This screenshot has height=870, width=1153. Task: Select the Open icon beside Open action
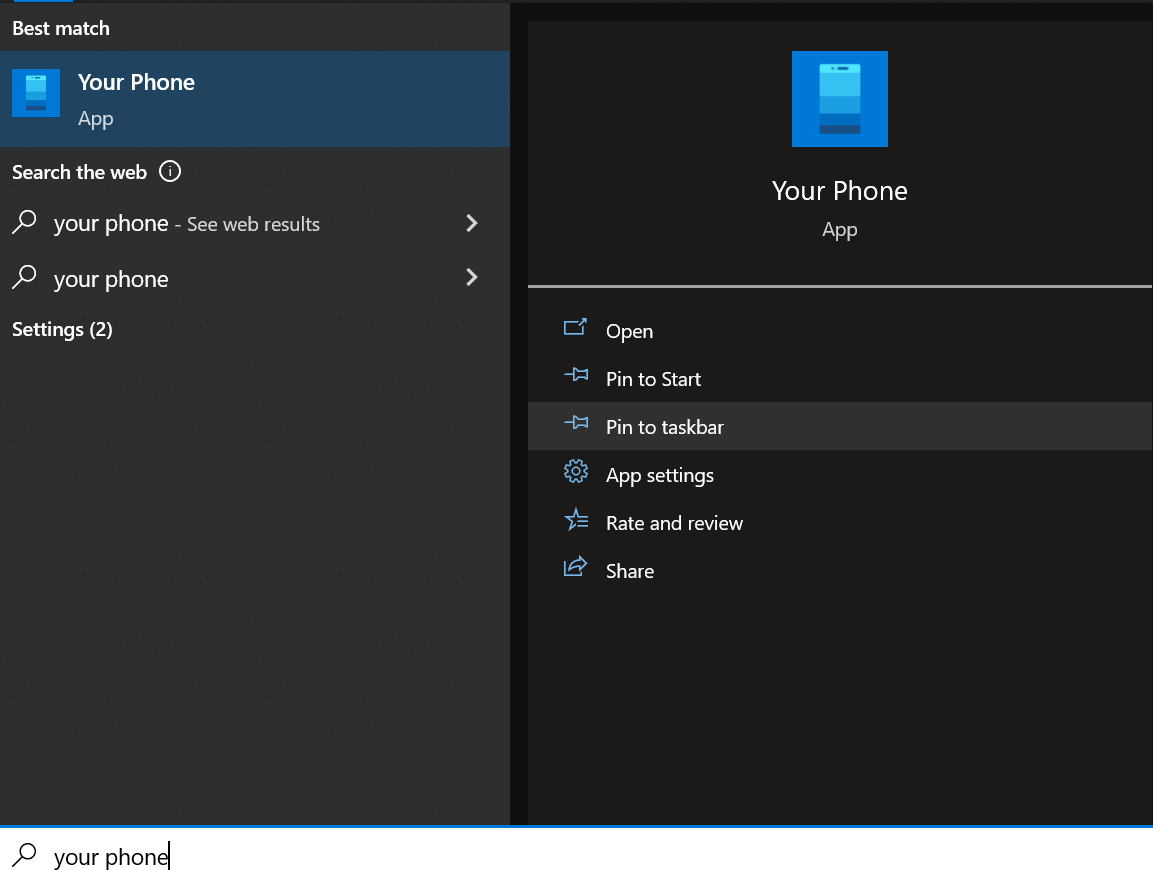pyautogui.click(x=576, y=330)
